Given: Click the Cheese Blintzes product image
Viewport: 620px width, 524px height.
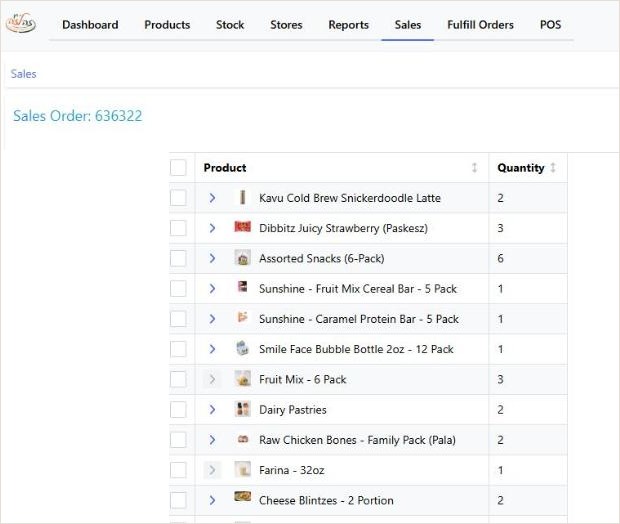Looking at the screenshot, I should (x=242, y=496).
